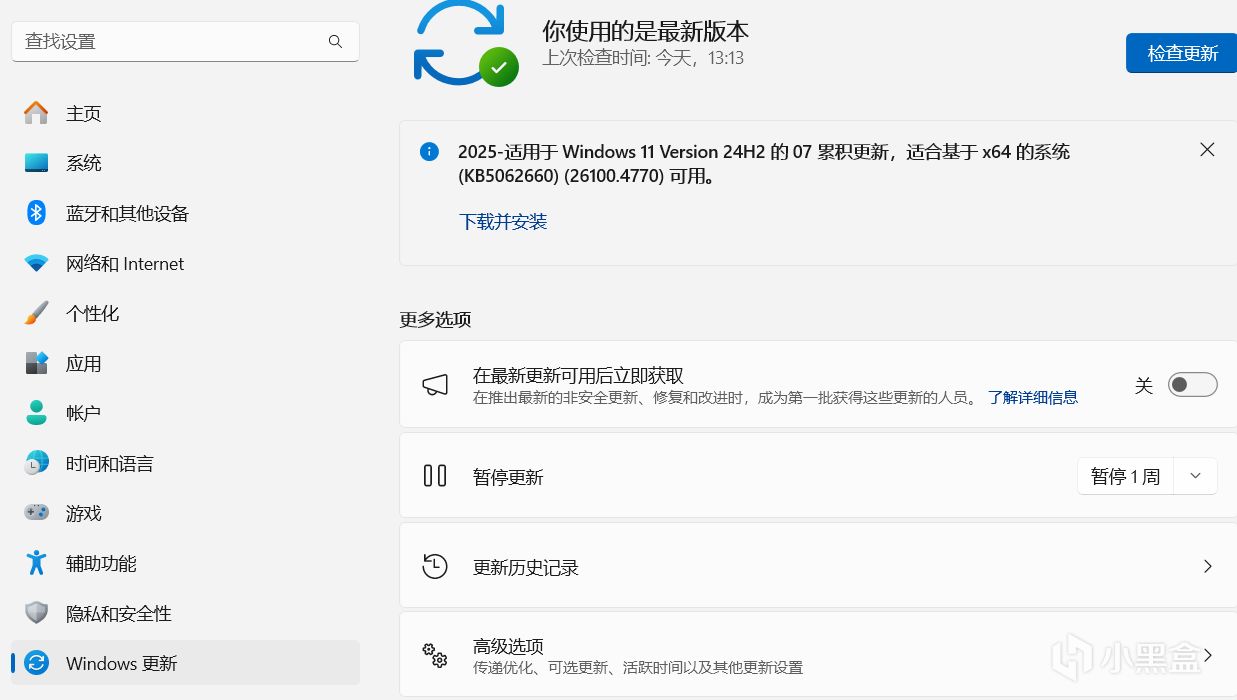Click the 你使用的是最新版本 heading

pos(645,30)
